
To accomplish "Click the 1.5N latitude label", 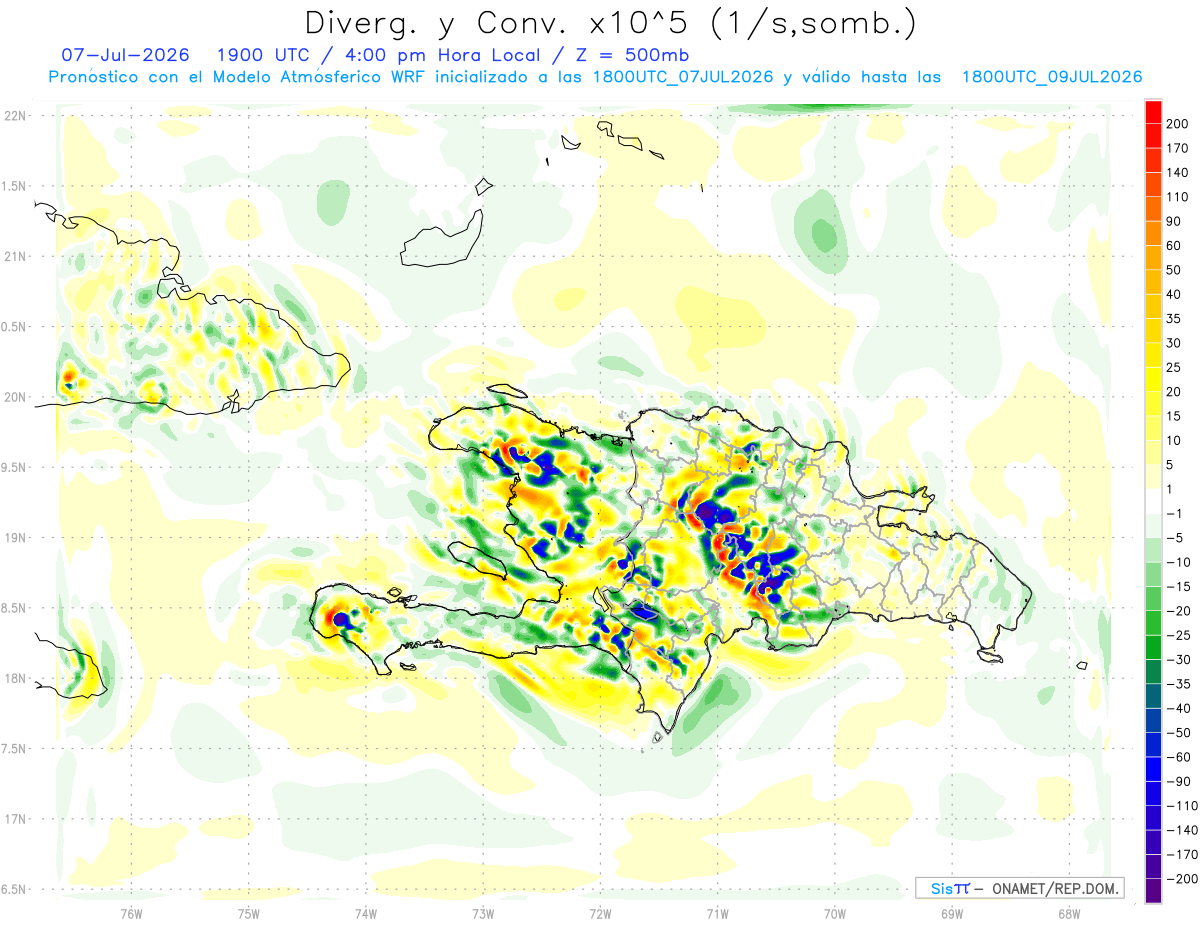I will 14,186.
